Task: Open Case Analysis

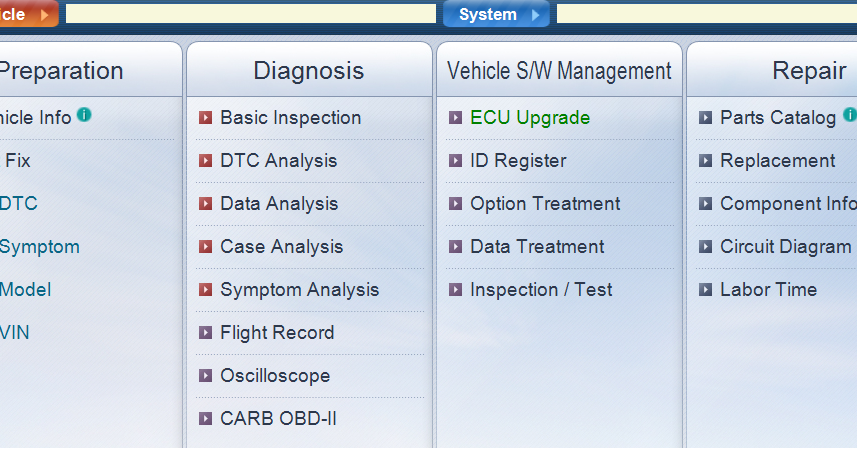Action: point(281,247)
